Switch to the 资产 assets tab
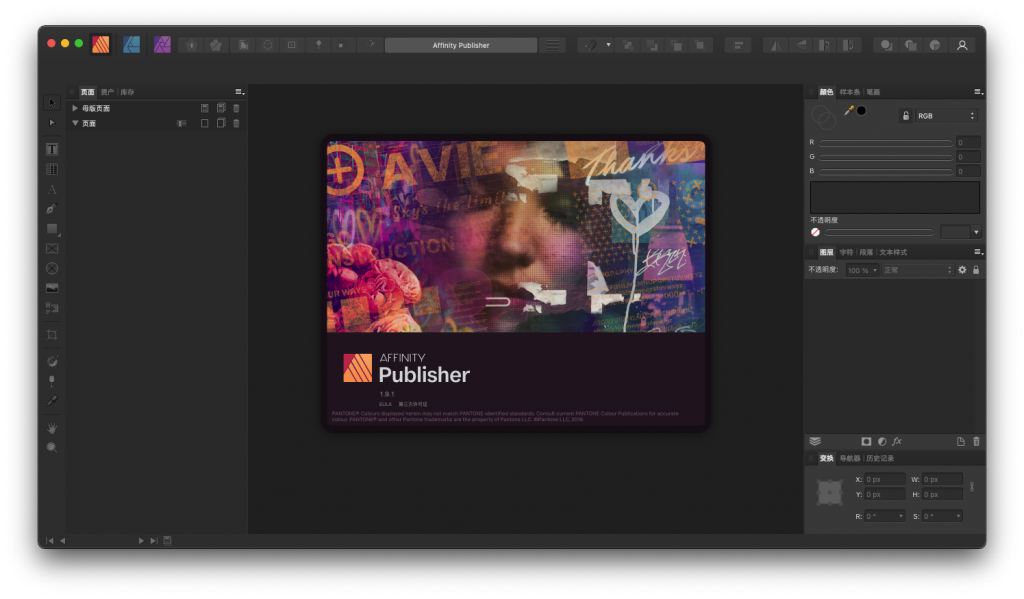 click(107, 92)
